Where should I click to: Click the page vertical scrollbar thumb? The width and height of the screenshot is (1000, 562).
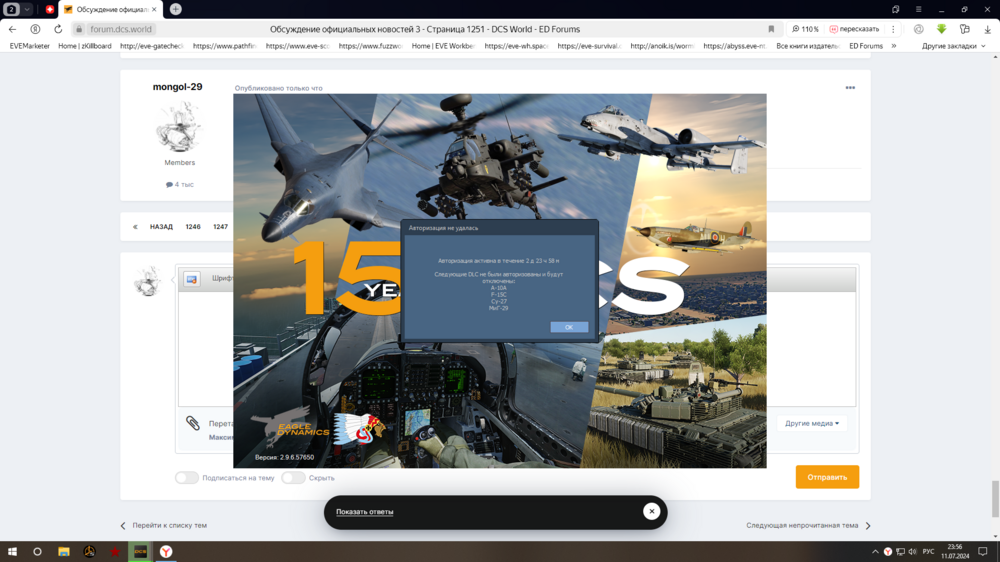(x=996, y=499)
